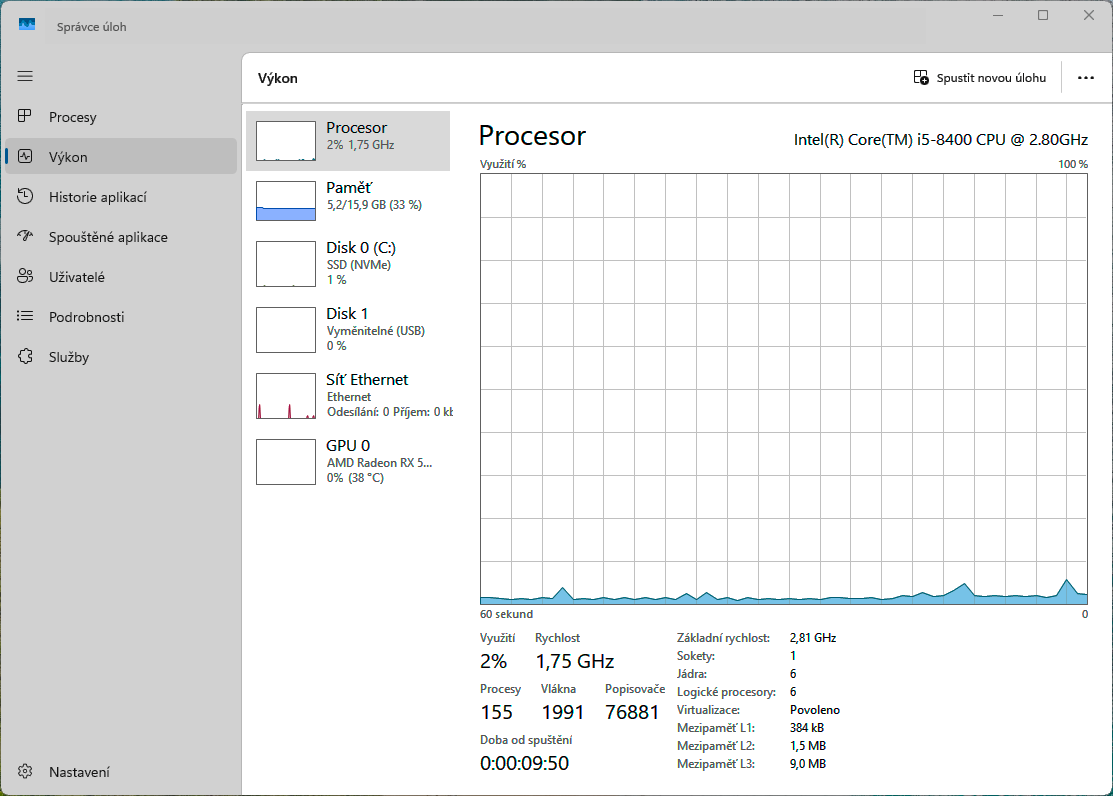Click the Uživatelé people icon
The image size is (1113, 796).
(26, 277)
